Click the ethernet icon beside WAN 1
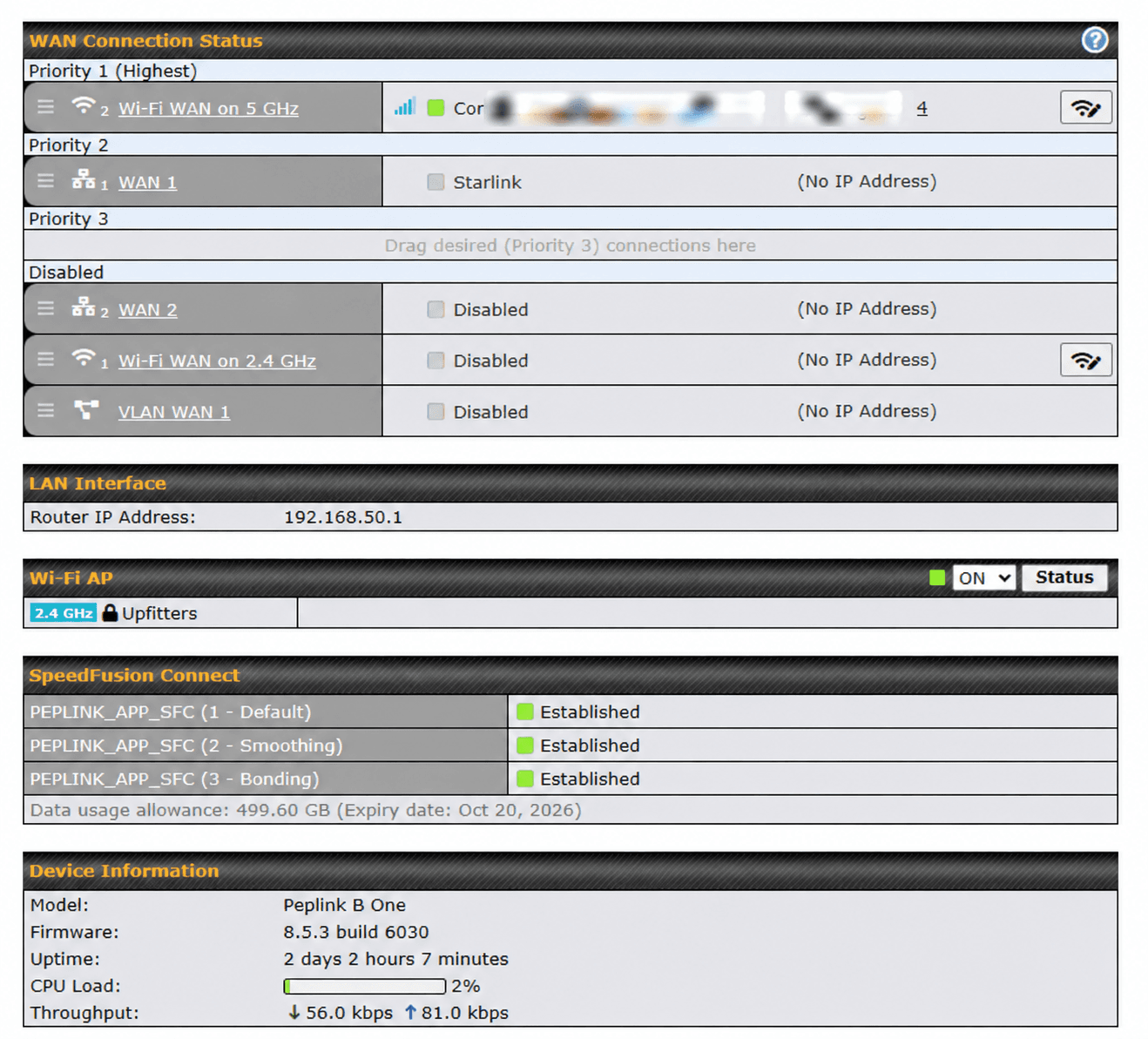 pyautogui.click(x=84, y=179)
